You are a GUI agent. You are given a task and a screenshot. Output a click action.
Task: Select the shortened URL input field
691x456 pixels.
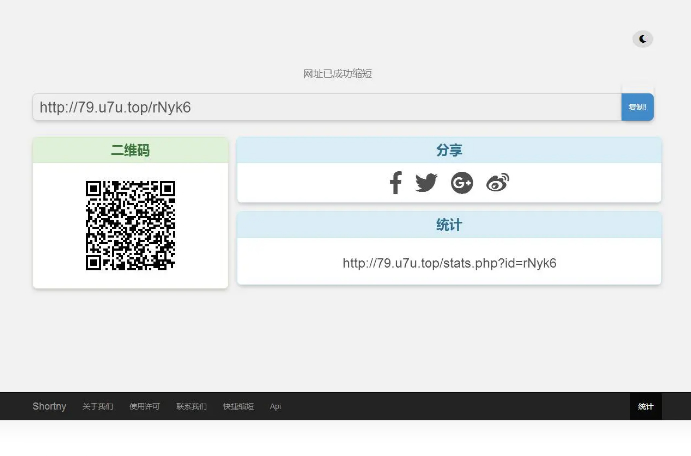click(327, 107)
